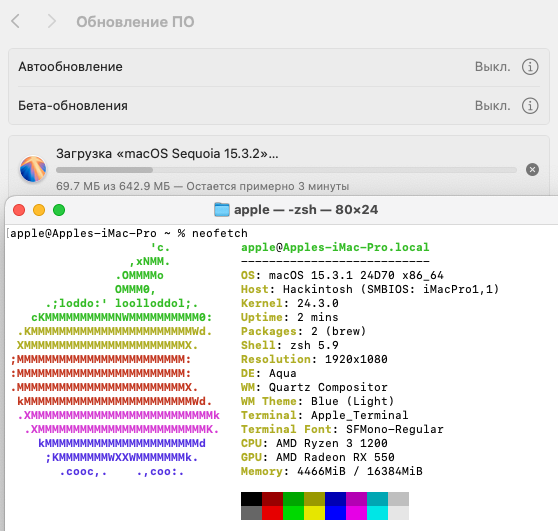Viewport: 558px width, 531px height.
Task: Click the download progress bar
Action: click(286, 170)
